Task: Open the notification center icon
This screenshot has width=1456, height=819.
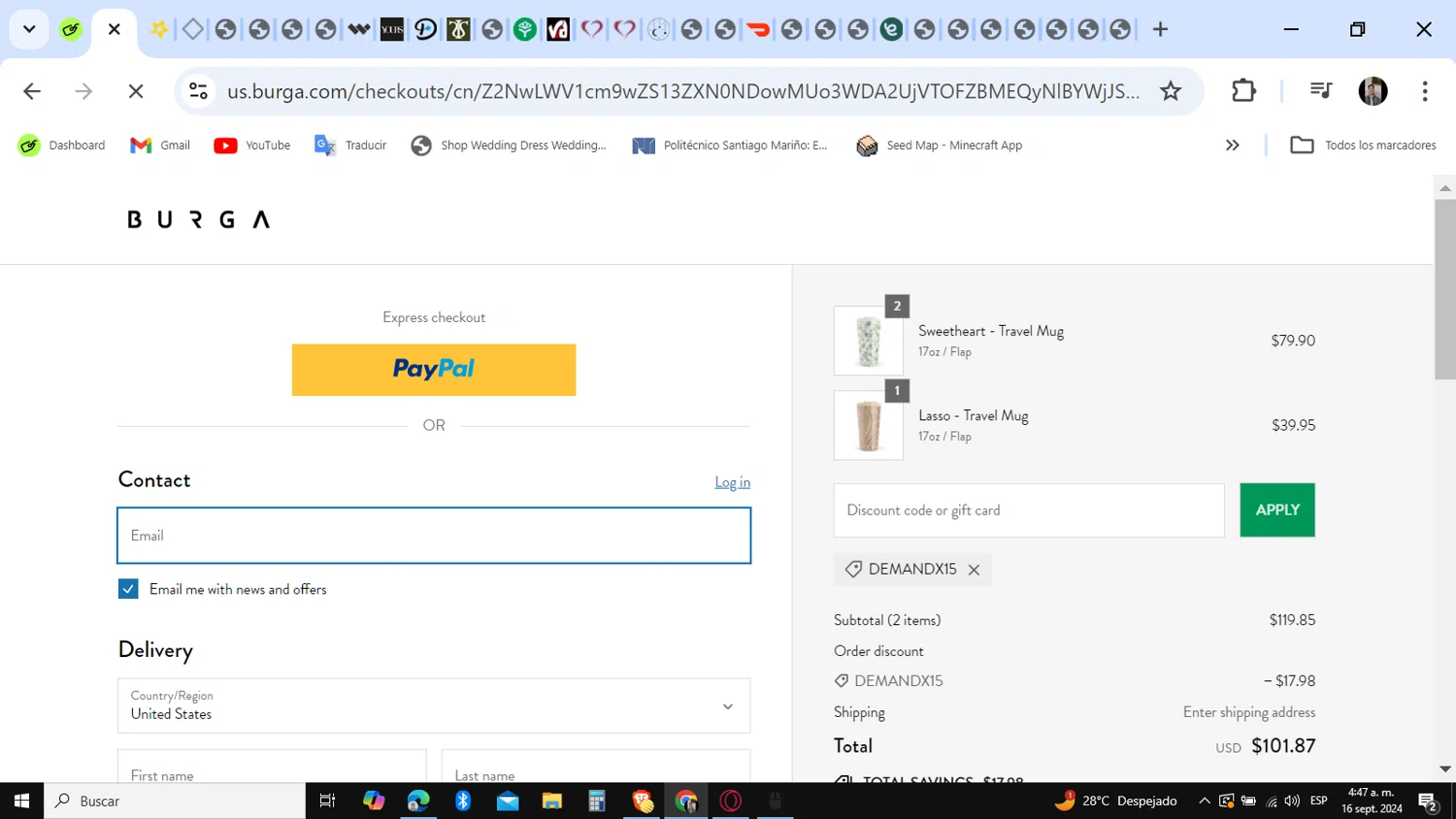Action: pyautogui.click(x=1428, y=801)
